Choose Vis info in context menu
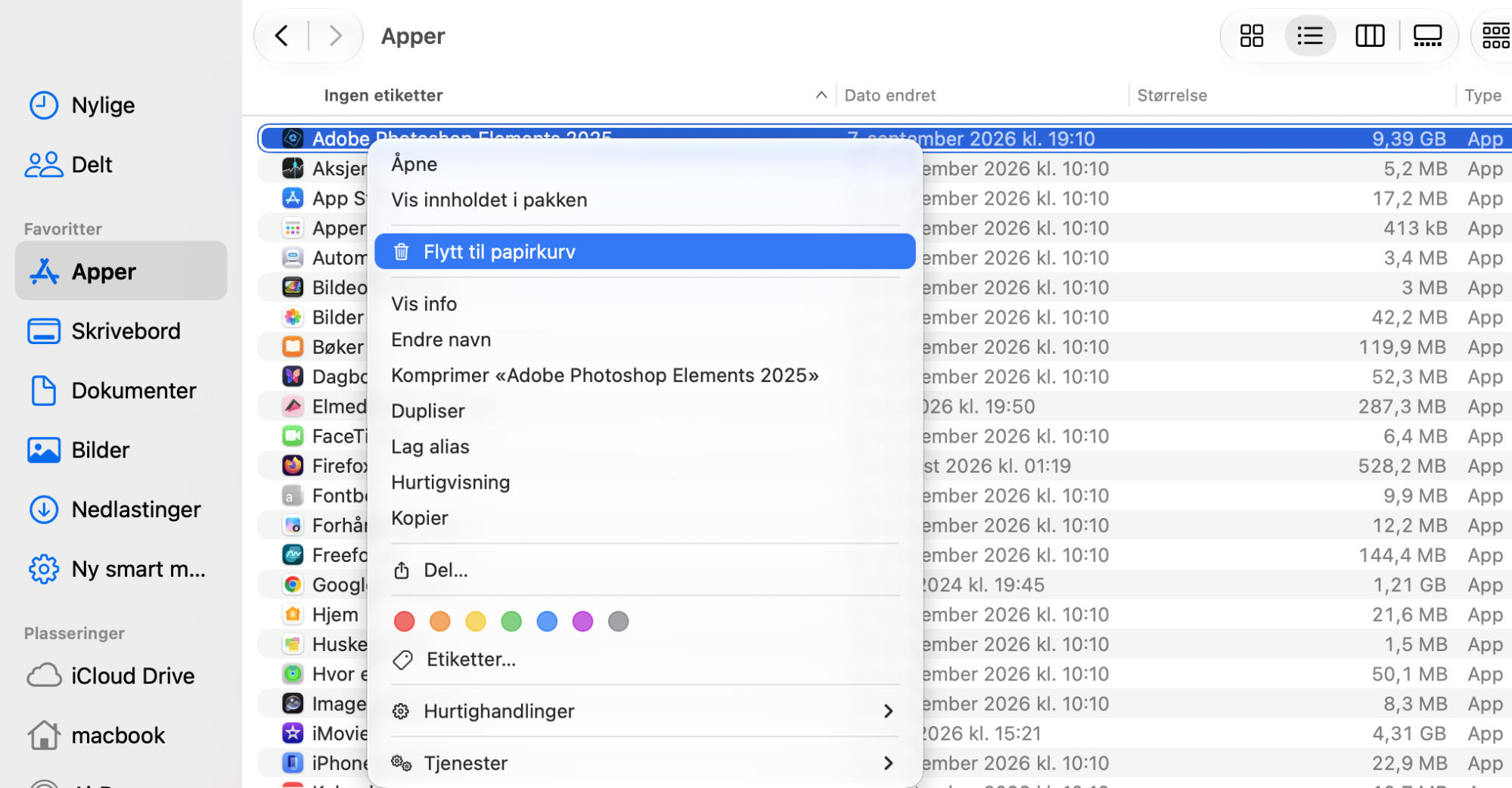Screen dimensions: 1512x788 (645, 304)
